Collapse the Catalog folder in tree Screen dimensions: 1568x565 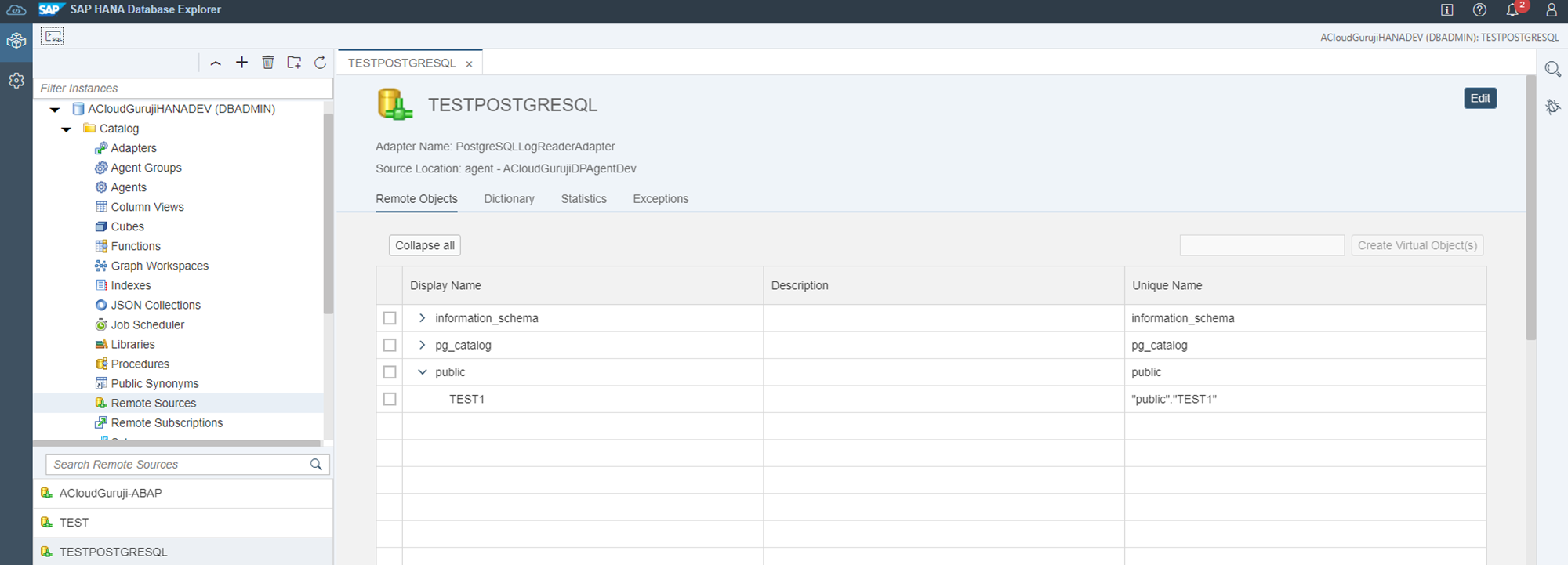pyautogui.click(x=67, y=129)
